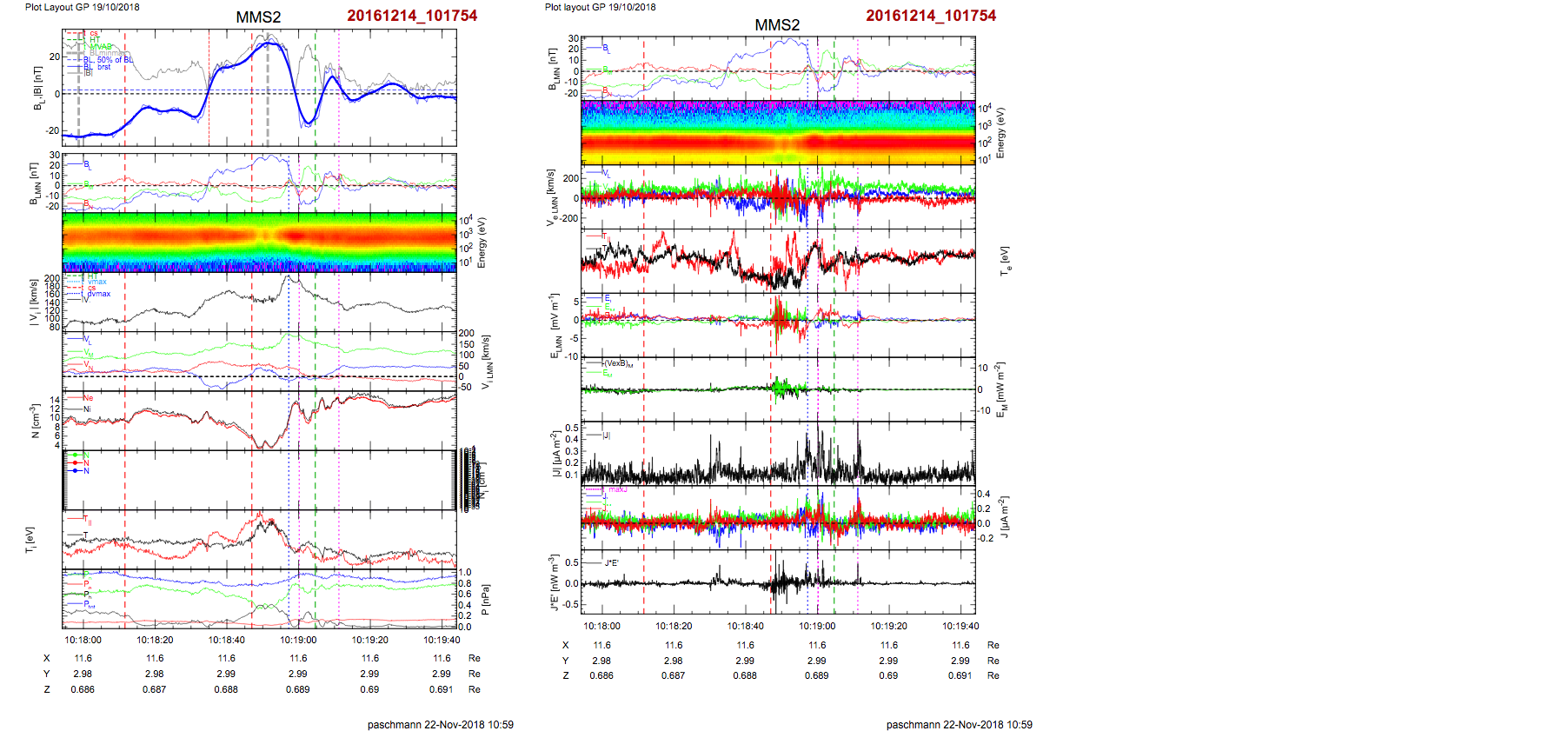Click the 'BL, |B| [nT]' axis label
Screen dimensions: 1568x731
click(37, 89)
